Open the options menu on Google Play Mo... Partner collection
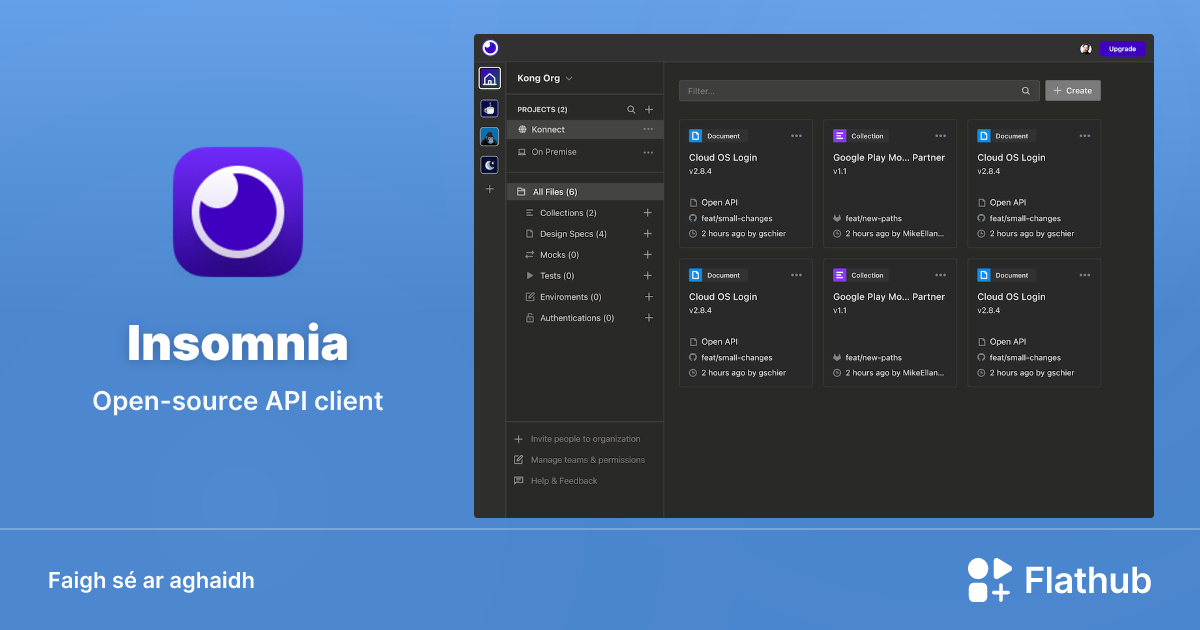This screenshot has height=630, width=1200. pos(940,135)
